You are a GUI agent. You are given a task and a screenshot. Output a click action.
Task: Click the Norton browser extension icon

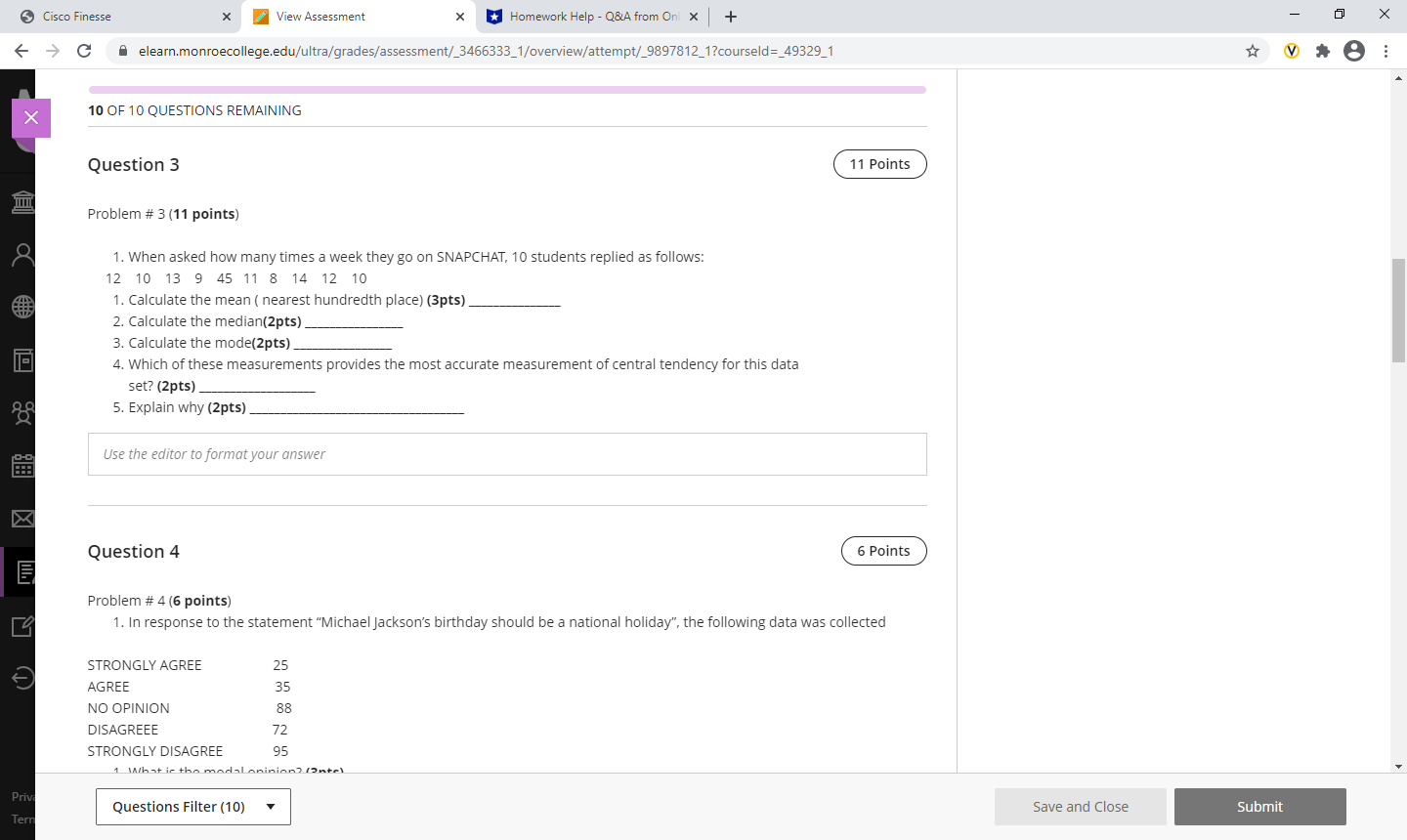click(1291, 51)
